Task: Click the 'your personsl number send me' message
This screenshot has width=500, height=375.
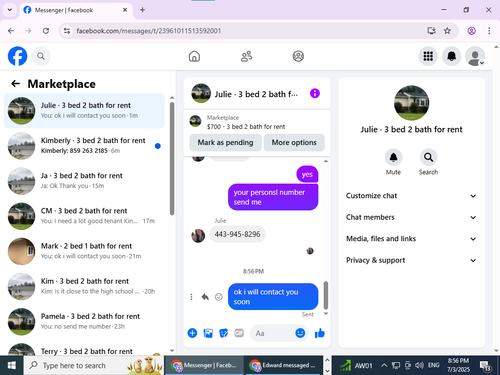Action: pos(273,197)
